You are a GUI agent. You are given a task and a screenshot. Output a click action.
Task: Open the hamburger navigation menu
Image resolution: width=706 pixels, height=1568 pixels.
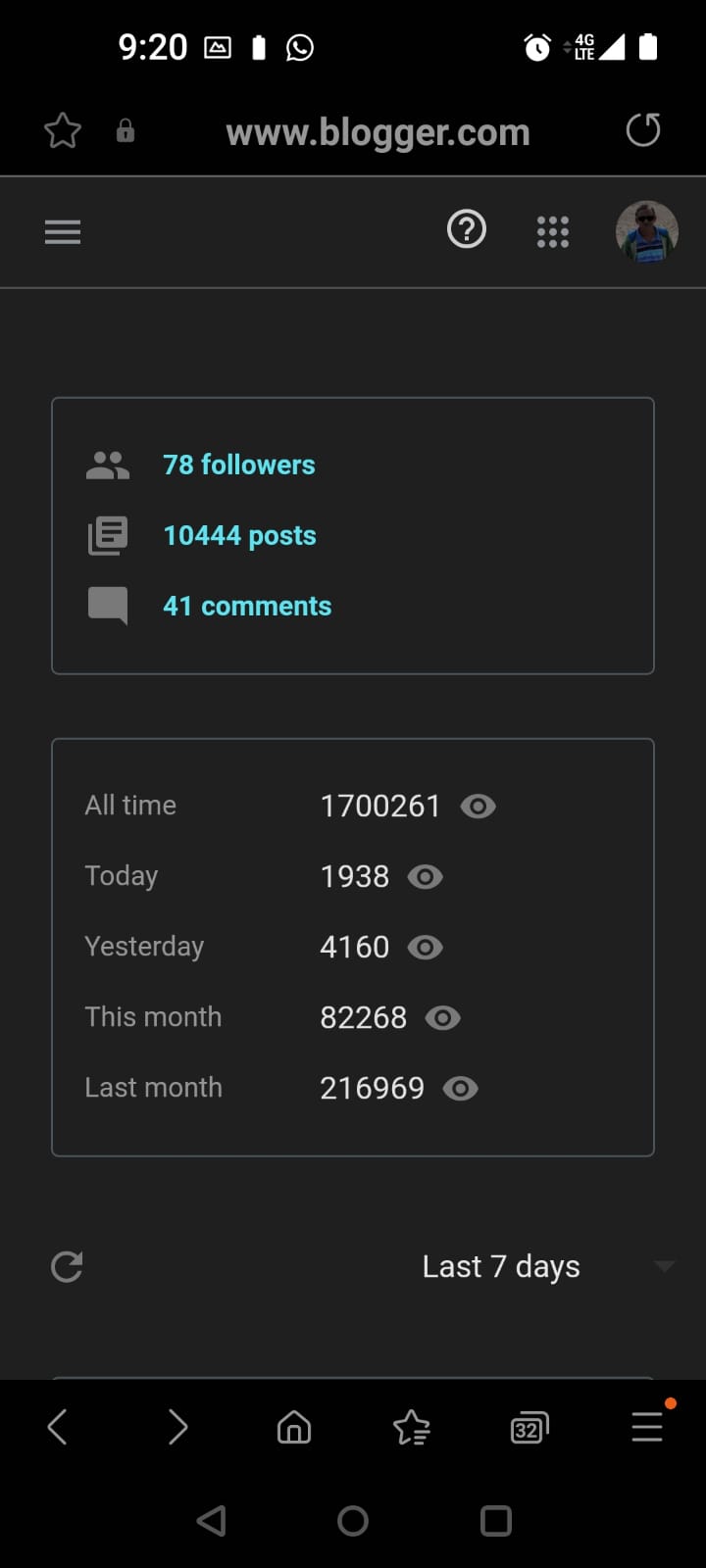point(63,232)
